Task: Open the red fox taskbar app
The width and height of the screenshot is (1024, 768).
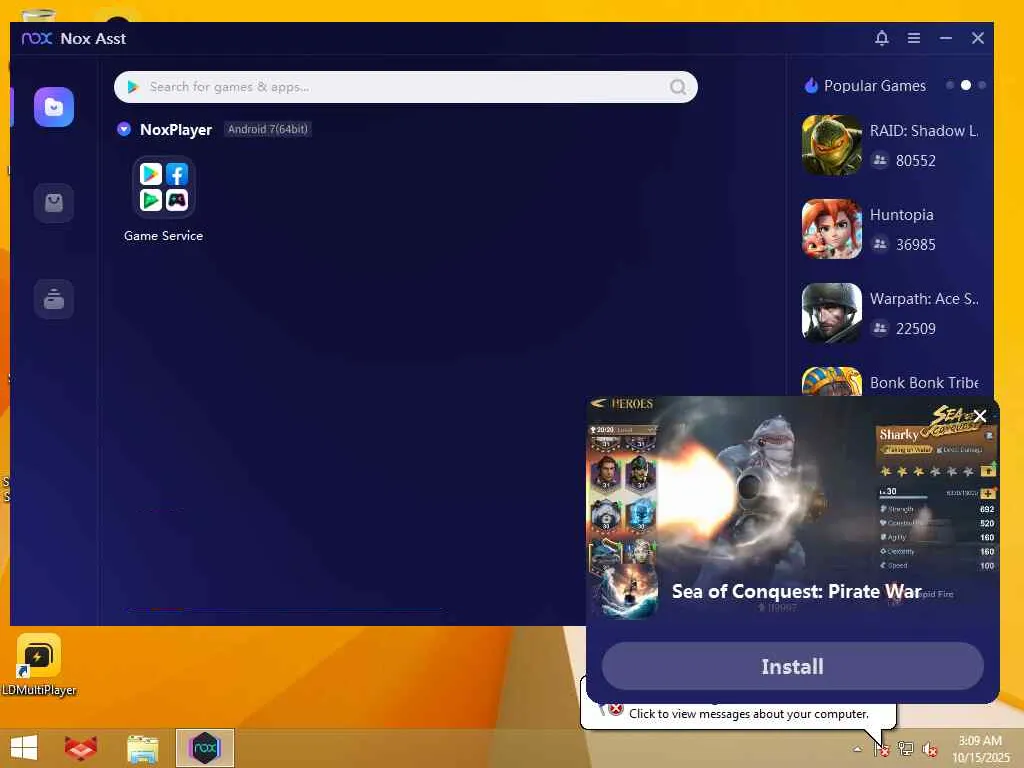Action: click(x=81, y=748)
